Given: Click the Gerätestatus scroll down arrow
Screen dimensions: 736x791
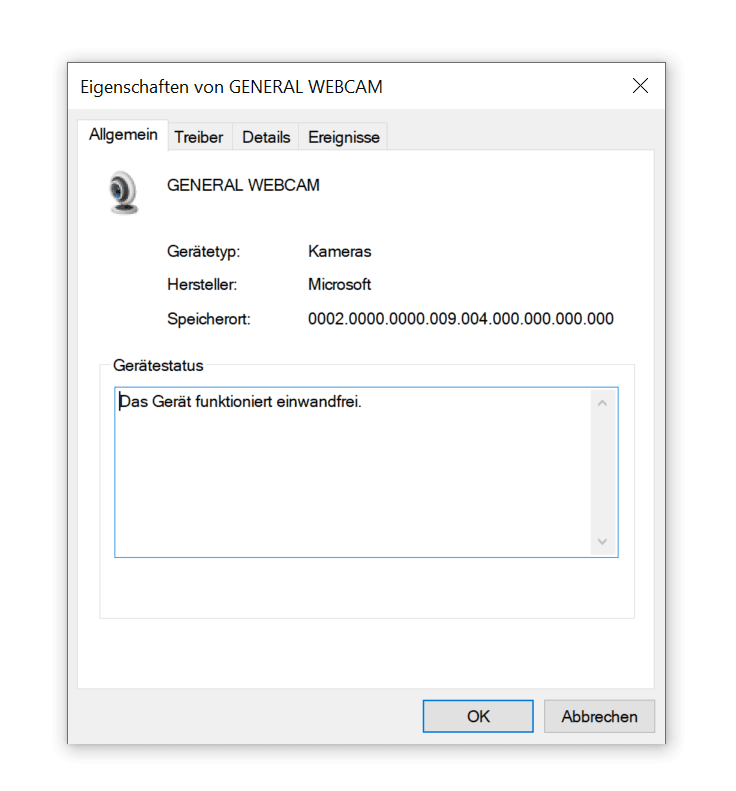Looking at the screenshot, I should 602,541.
